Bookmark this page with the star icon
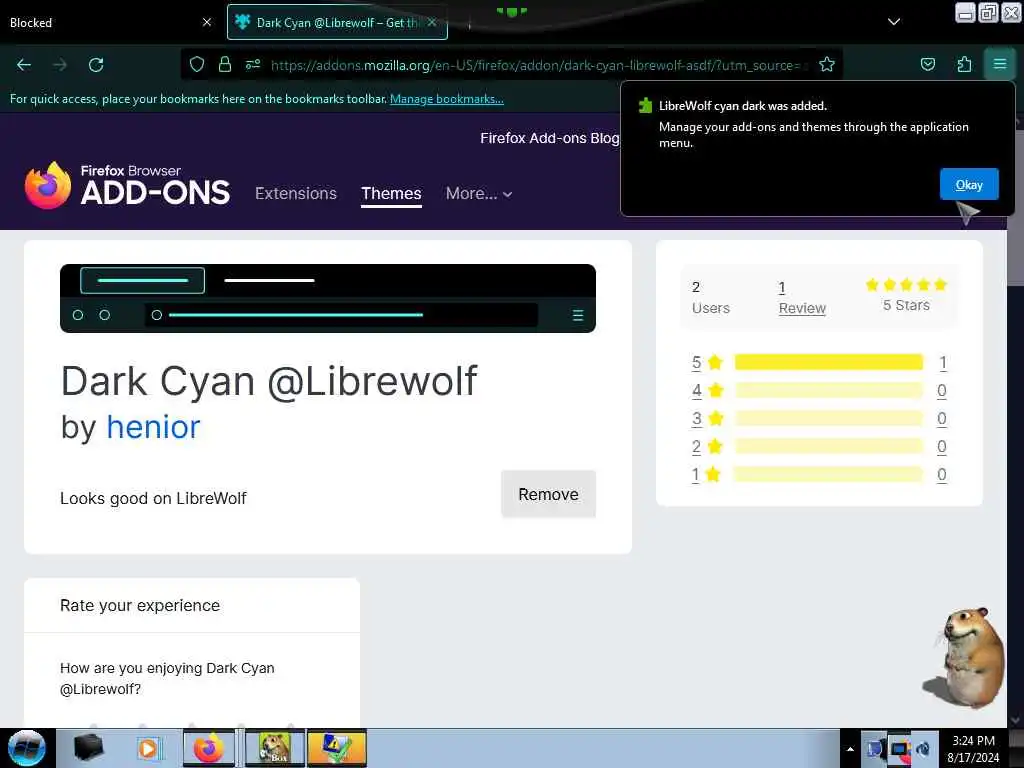 pyautogui.click(x=827, y=65)
